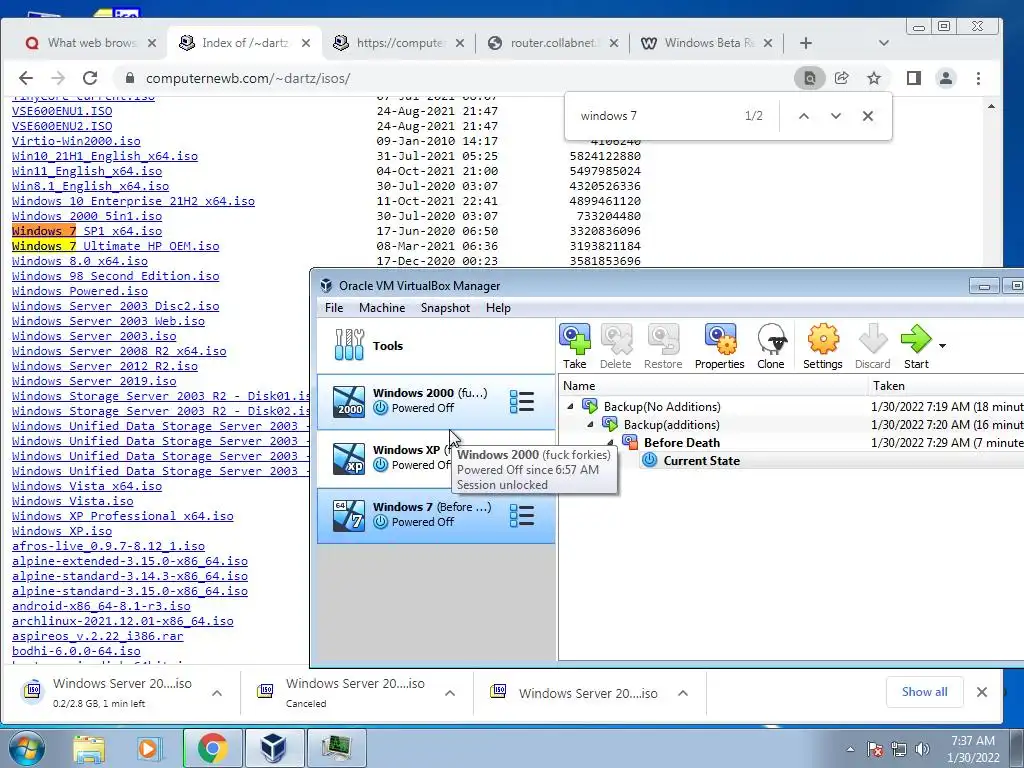Select the Windows 7 VM icon
Viewport: 1024px width, 768px height.
tap(349, 515)
